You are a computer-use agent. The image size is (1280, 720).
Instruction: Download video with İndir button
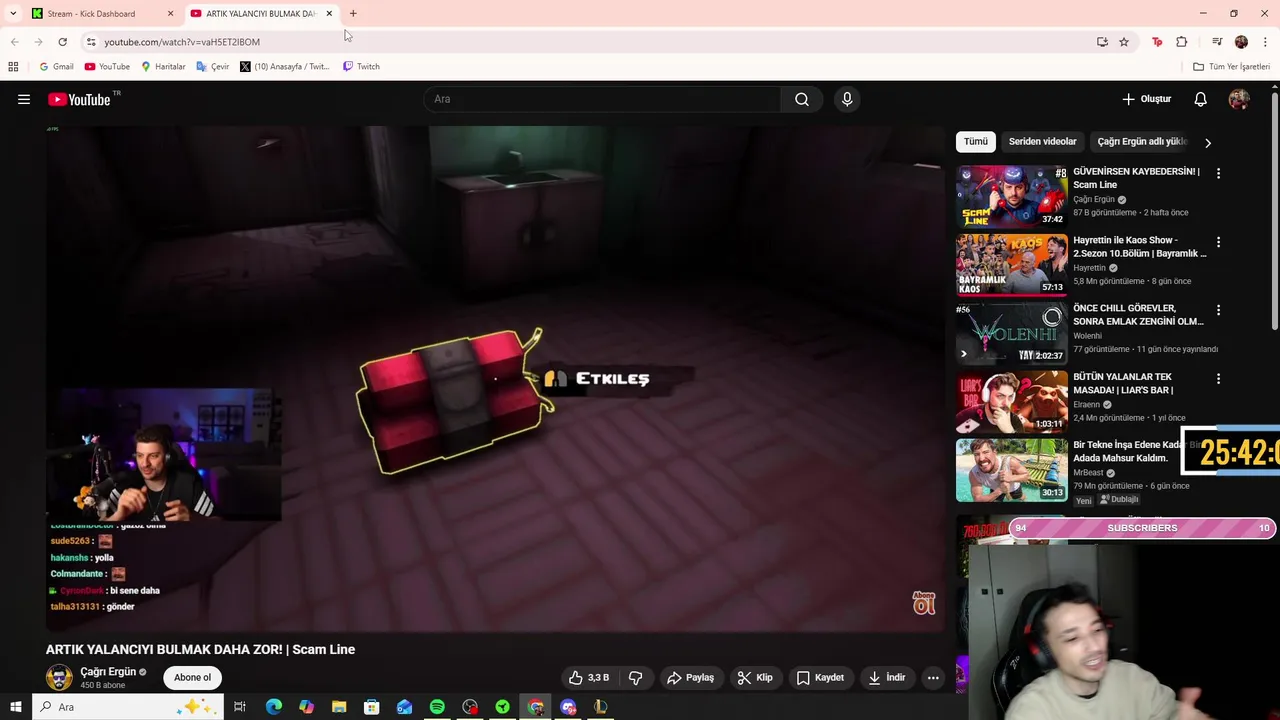pyautogui.click(x=887, y=678)
